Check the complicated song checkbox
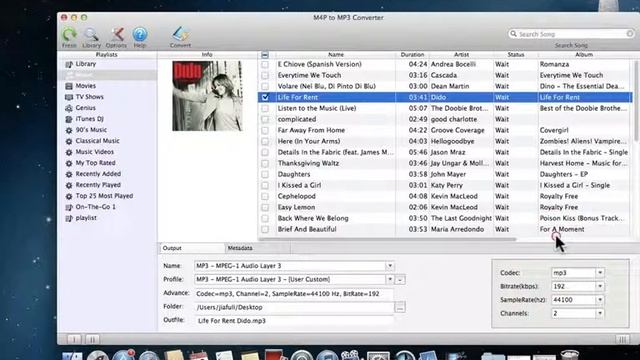This screenshot has width=640, height=360. coord(265,120)
